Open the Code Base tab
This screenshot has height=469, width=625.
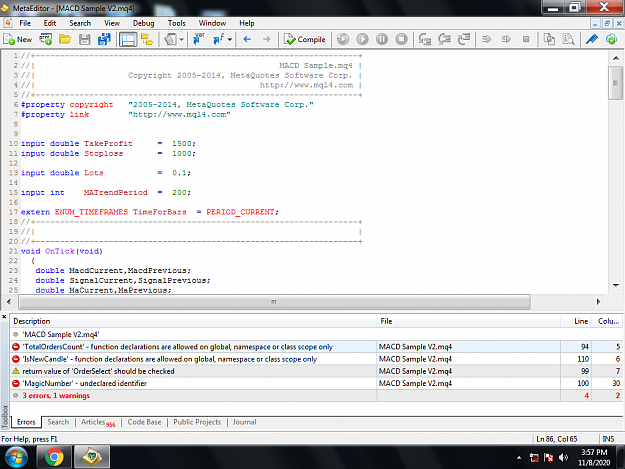click(x=144, y=422)
